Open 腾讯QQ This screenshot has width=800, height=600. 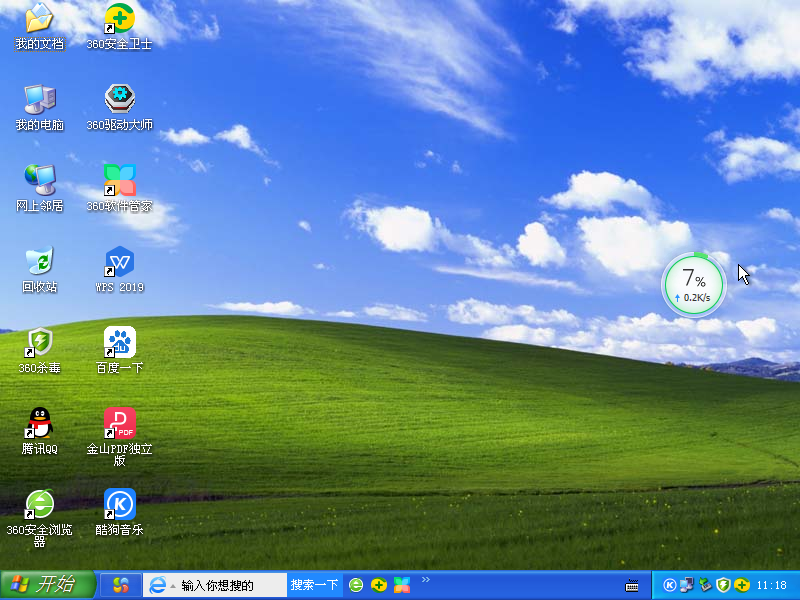38,422
